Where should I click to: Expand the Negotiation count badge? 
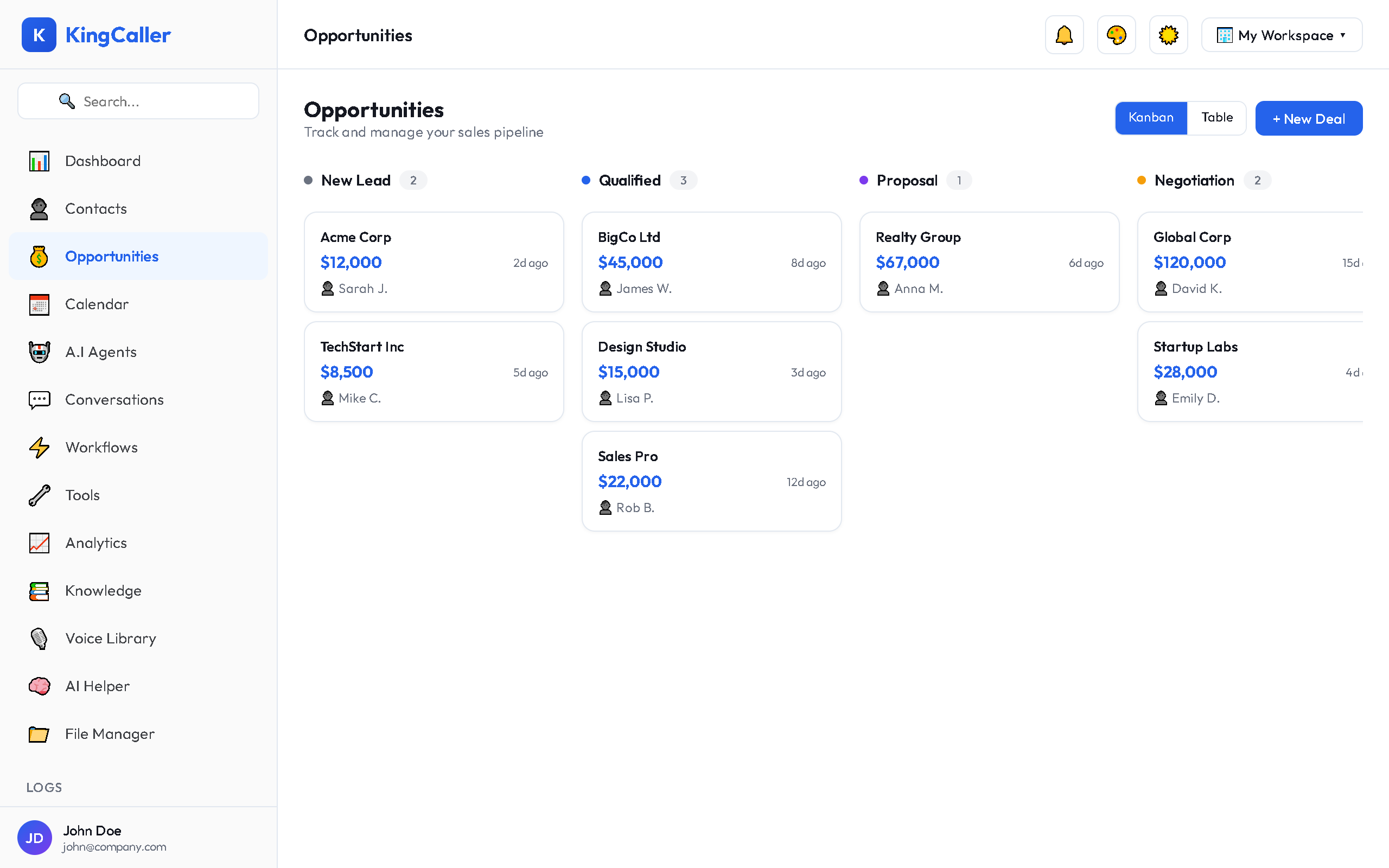pyautogui.click(x=1257, y=180)
